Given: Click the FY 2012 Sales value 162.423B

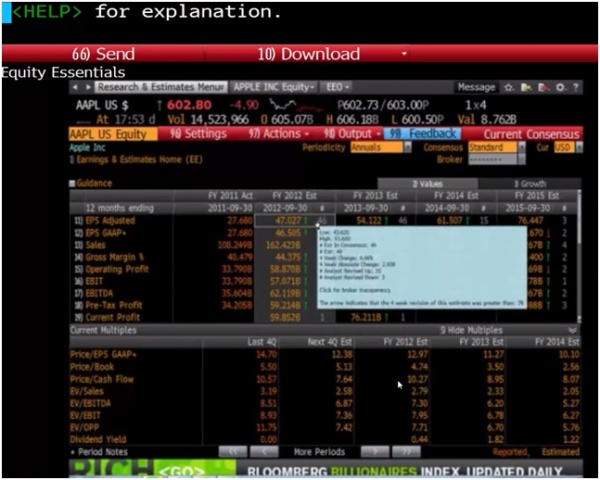Looking at the screenshot, I should pos(283,245).
